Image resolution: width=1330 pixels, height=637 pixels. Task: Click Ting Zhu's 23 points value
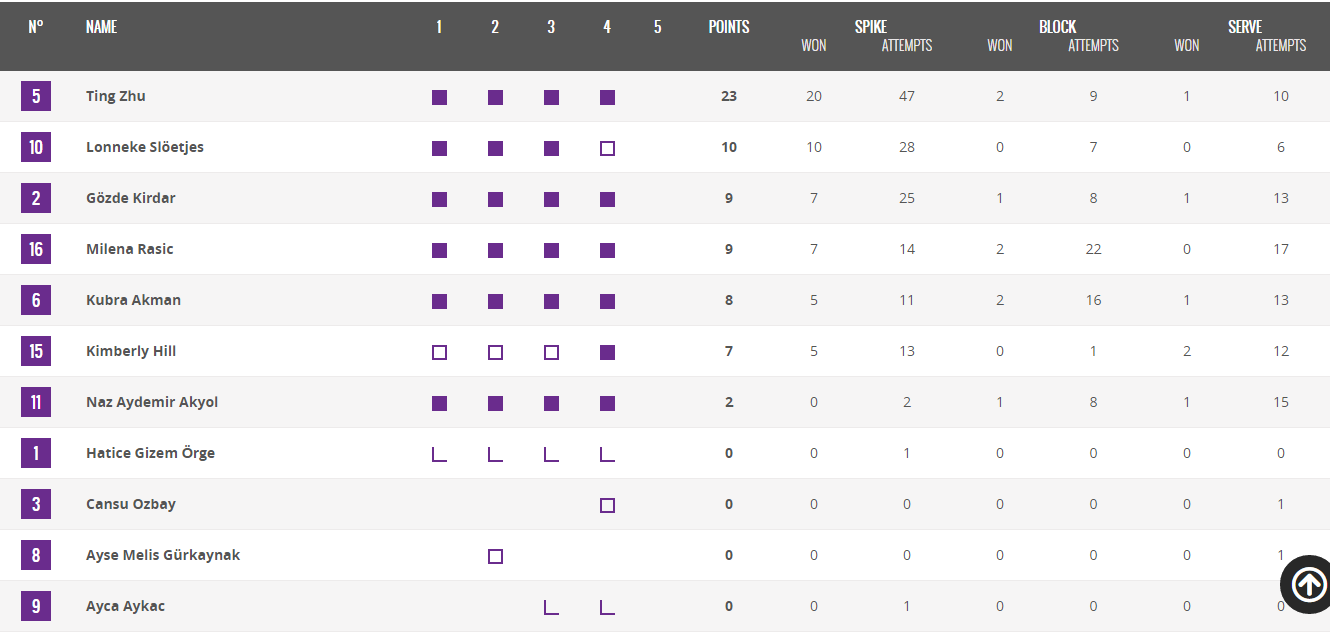[x=729, y=96]
